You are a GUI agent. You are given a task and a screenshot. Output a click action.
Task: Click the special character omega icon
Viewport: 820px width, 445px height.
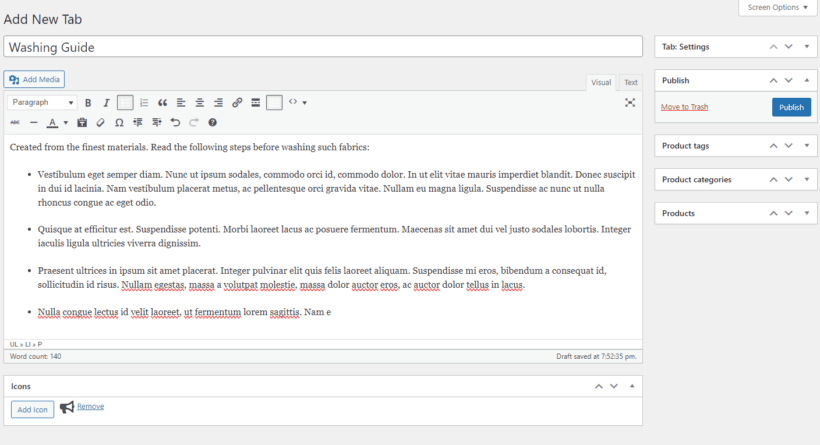point(119,123)
